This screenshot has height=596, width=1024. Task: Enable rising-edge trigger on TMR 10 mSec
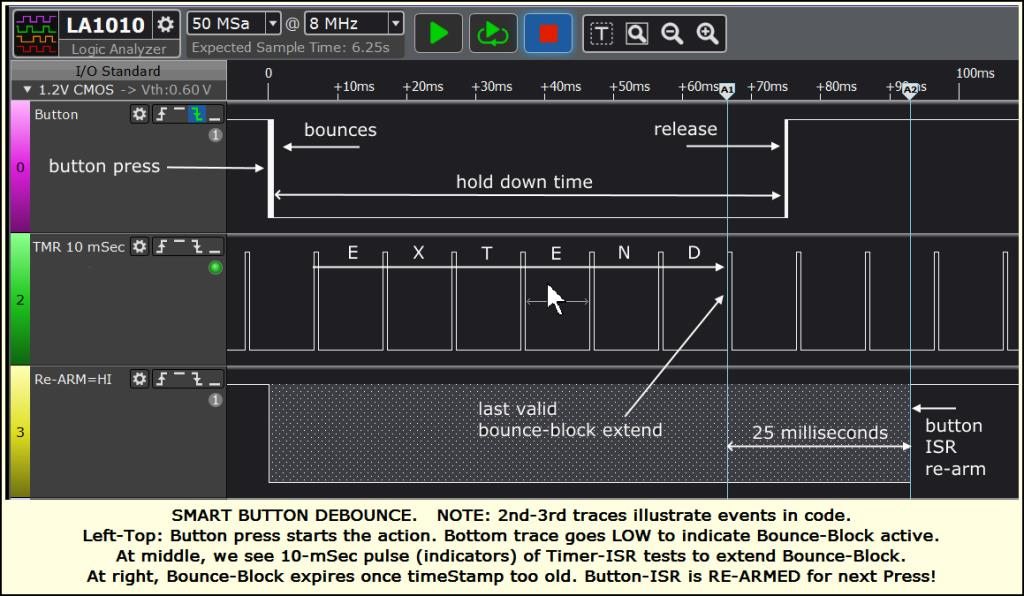coord(161,246)
